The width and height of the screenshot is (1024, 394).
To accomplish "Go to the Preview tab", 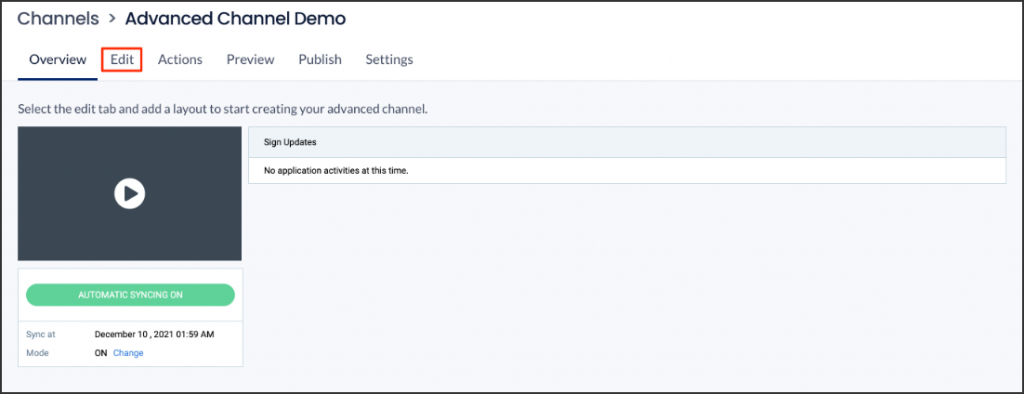I will 250,59.
